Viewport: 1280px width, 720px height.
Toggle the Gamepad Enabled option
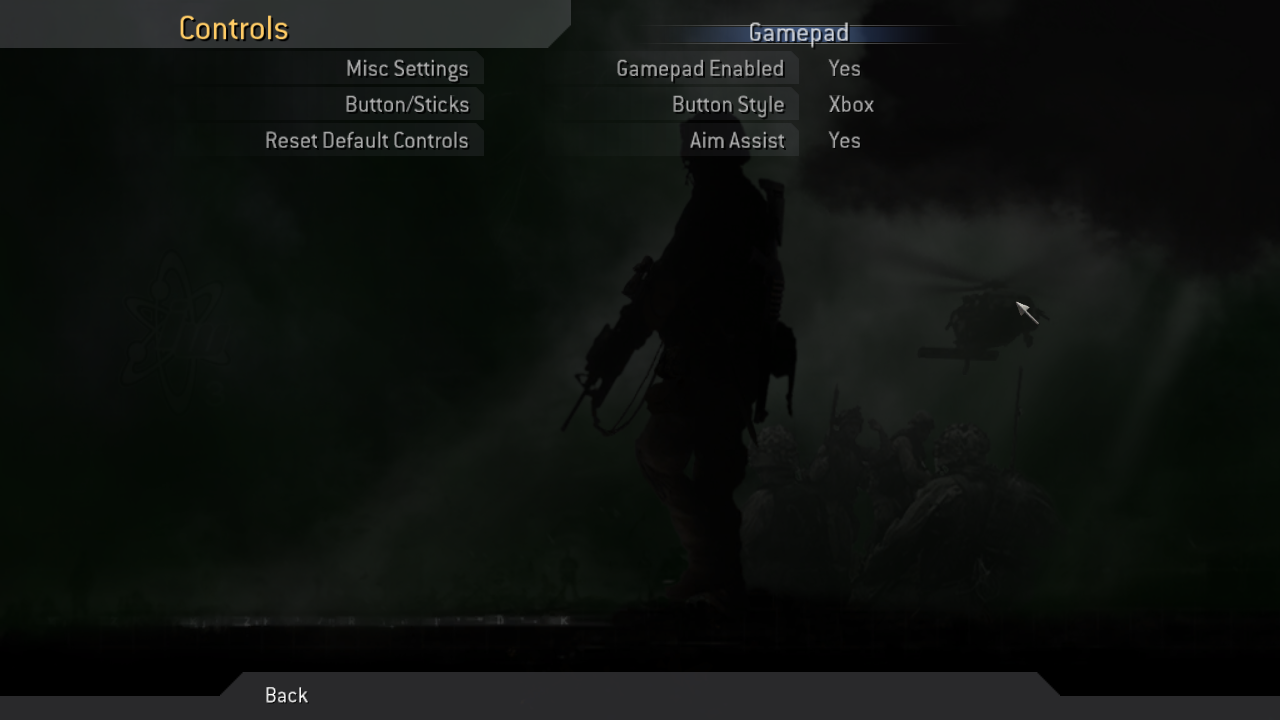(x=700, y=69)
